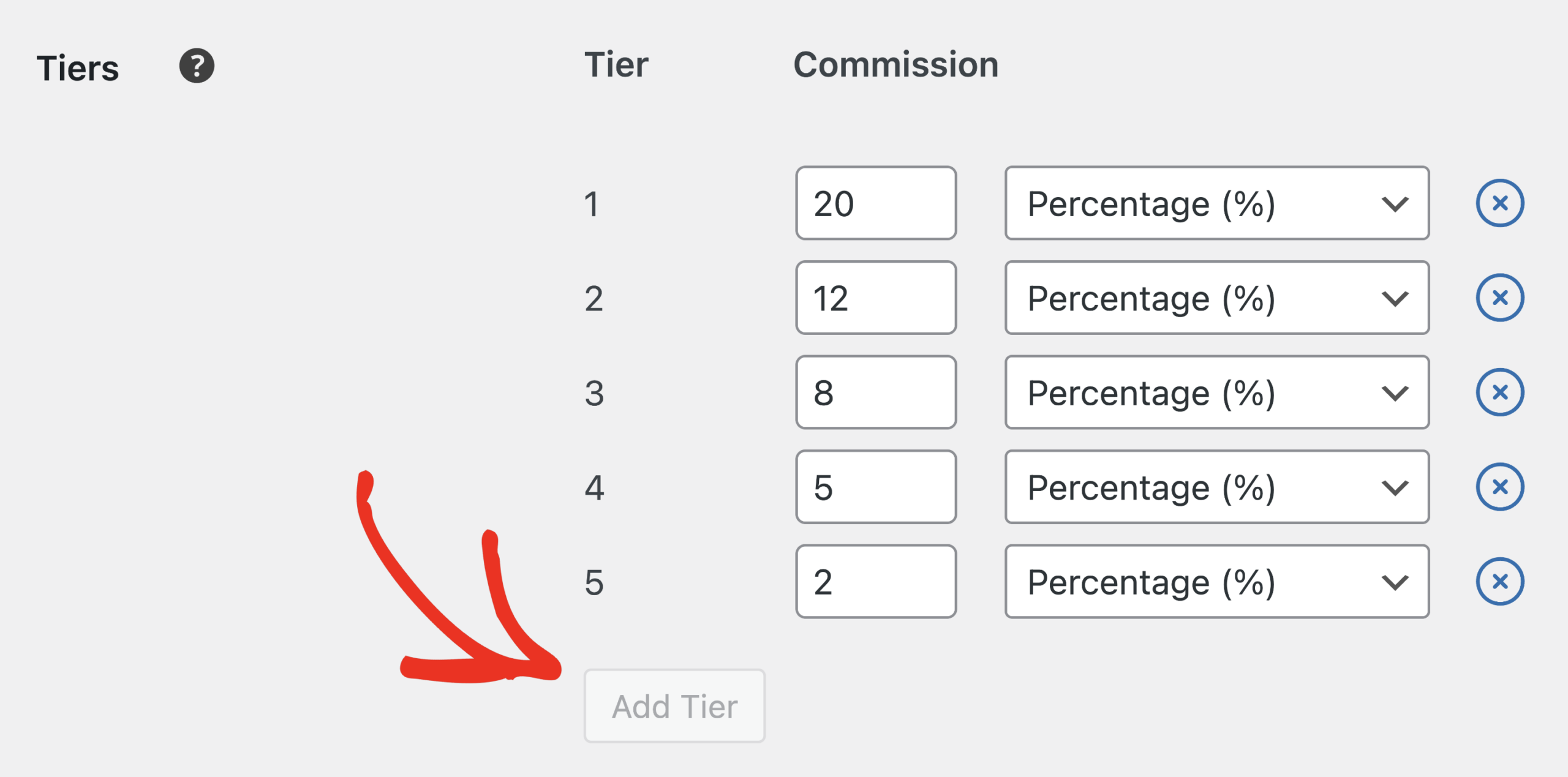This screenshot has width=1568, height=777.
Task: Click inside tier 3's commission input showing 8
Action: click(x=875, y=392)
